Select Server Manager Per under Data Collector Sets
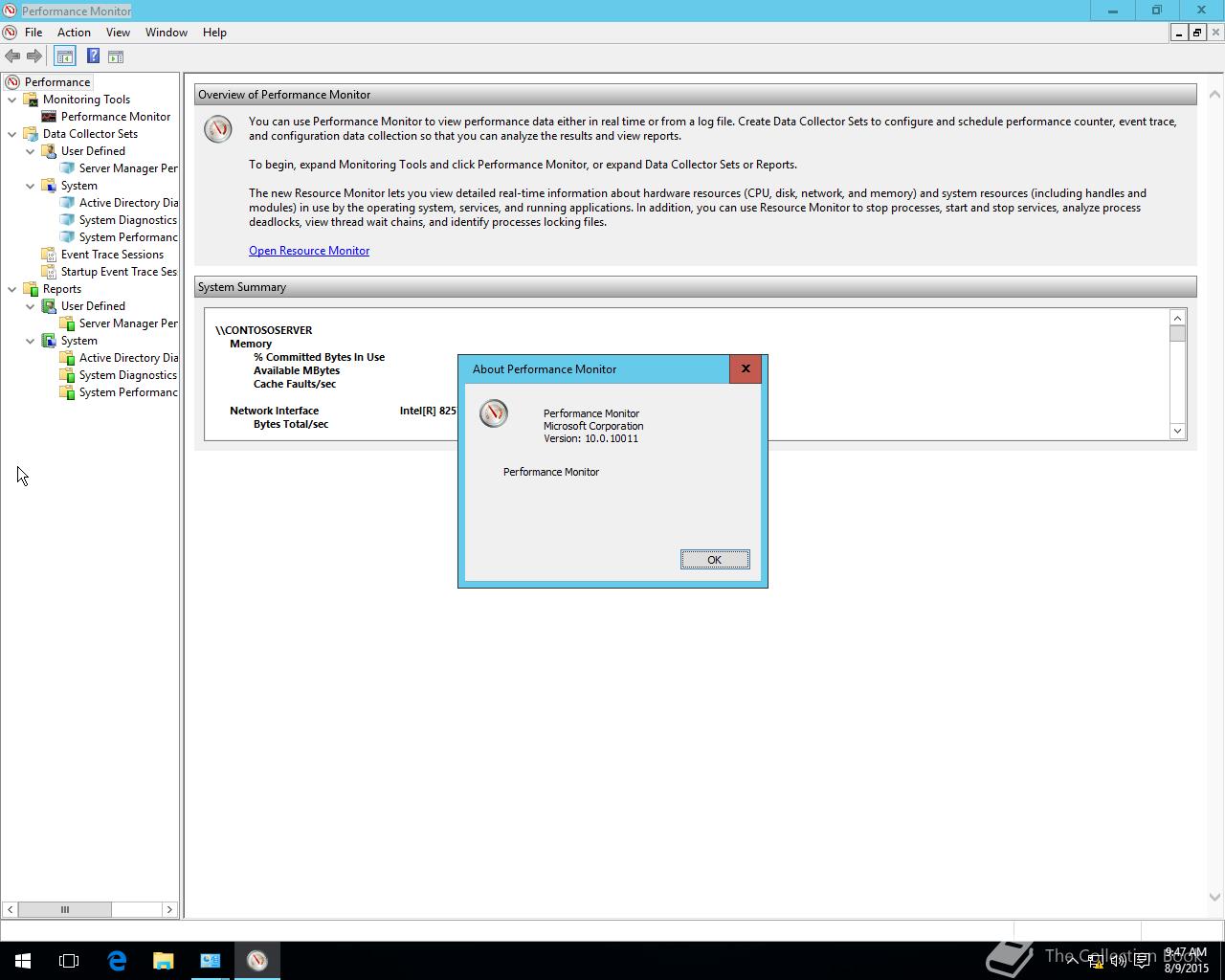Screen dimensions: 1225x980 tap(128, 168)
